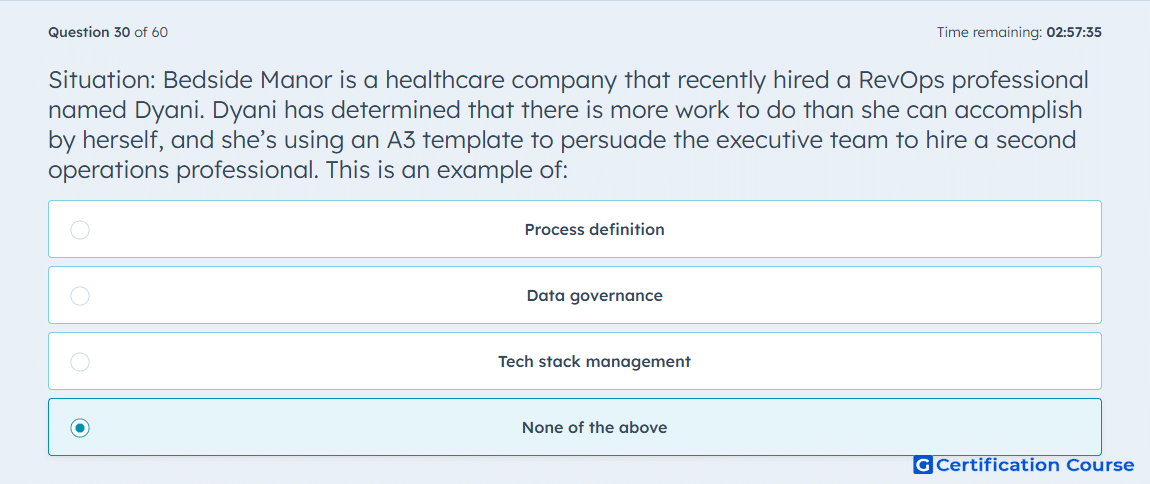
Task: Click the "Process definition" answer text
Action: tap(594, 230)
